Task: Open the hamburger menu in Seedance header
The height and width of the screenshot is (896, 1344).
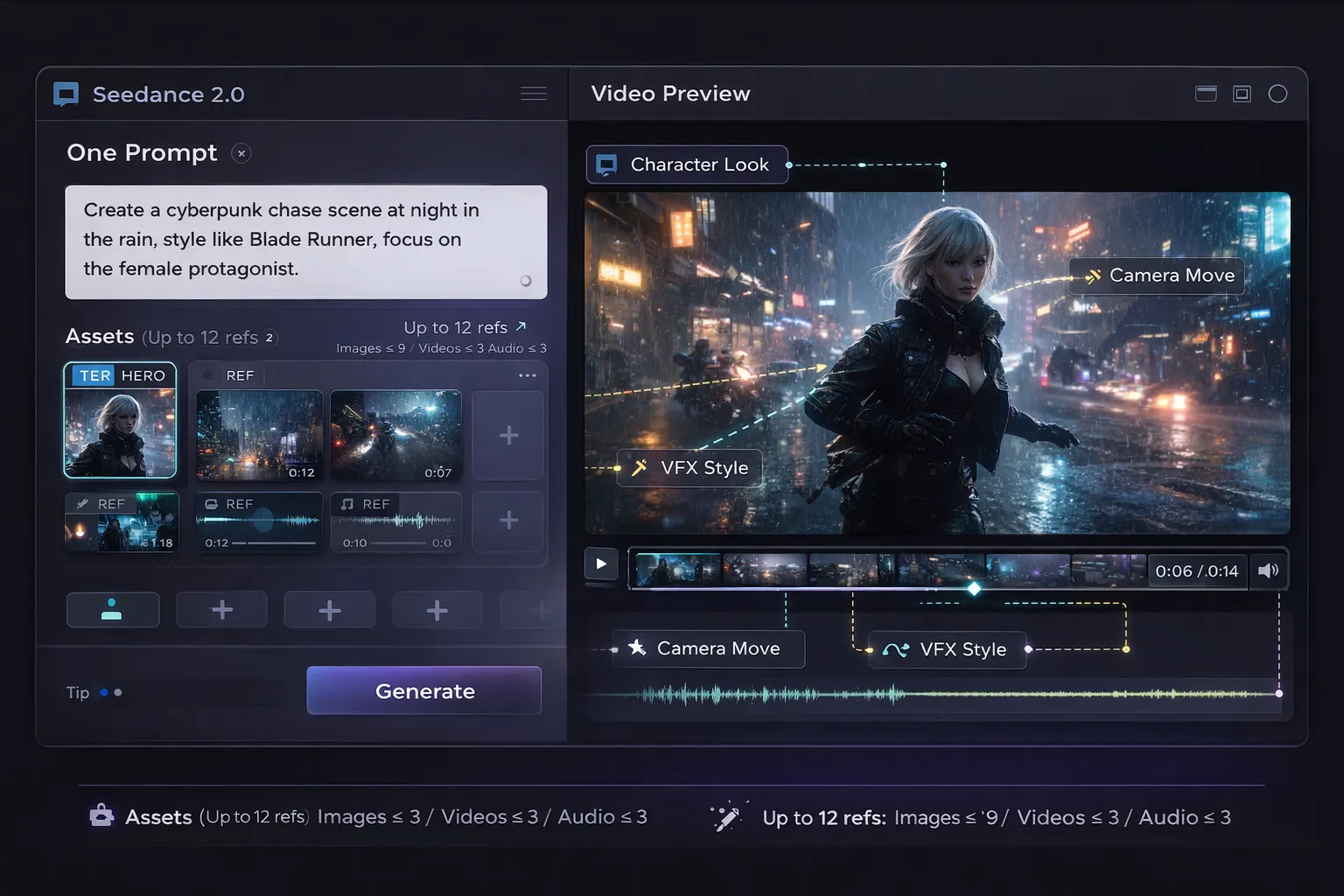Action: (533, 94)
